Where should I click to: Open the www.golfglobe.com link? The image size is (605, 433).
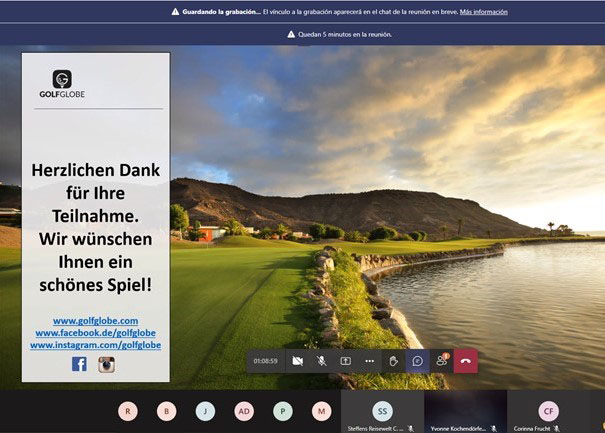coord(95,321)
